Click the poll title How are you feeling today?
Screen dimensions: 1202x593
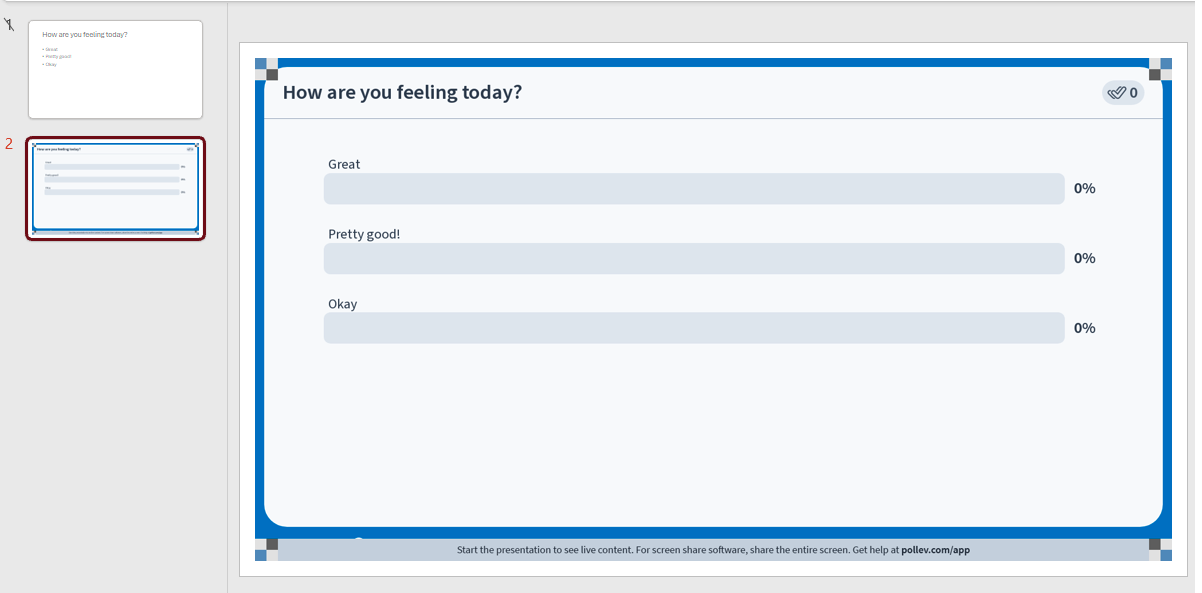pos(402,93)
